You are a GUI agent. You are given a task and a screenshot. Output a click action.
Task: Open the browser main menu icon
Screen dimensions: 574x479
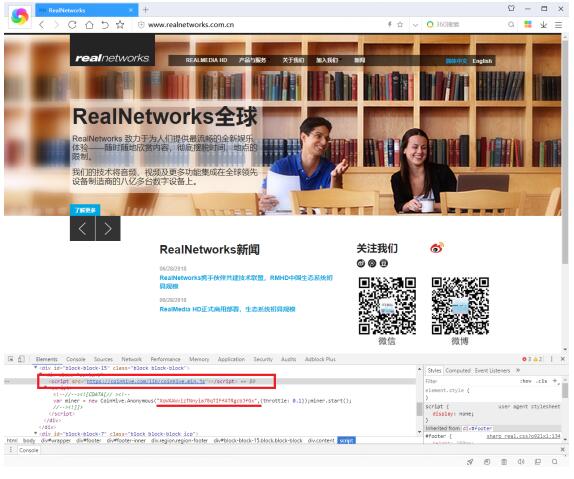tap(558, 25)
